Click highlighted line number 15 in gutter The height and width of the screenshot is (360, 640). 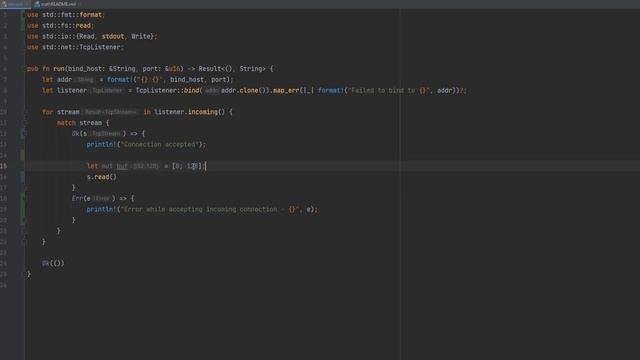[4, 166]
